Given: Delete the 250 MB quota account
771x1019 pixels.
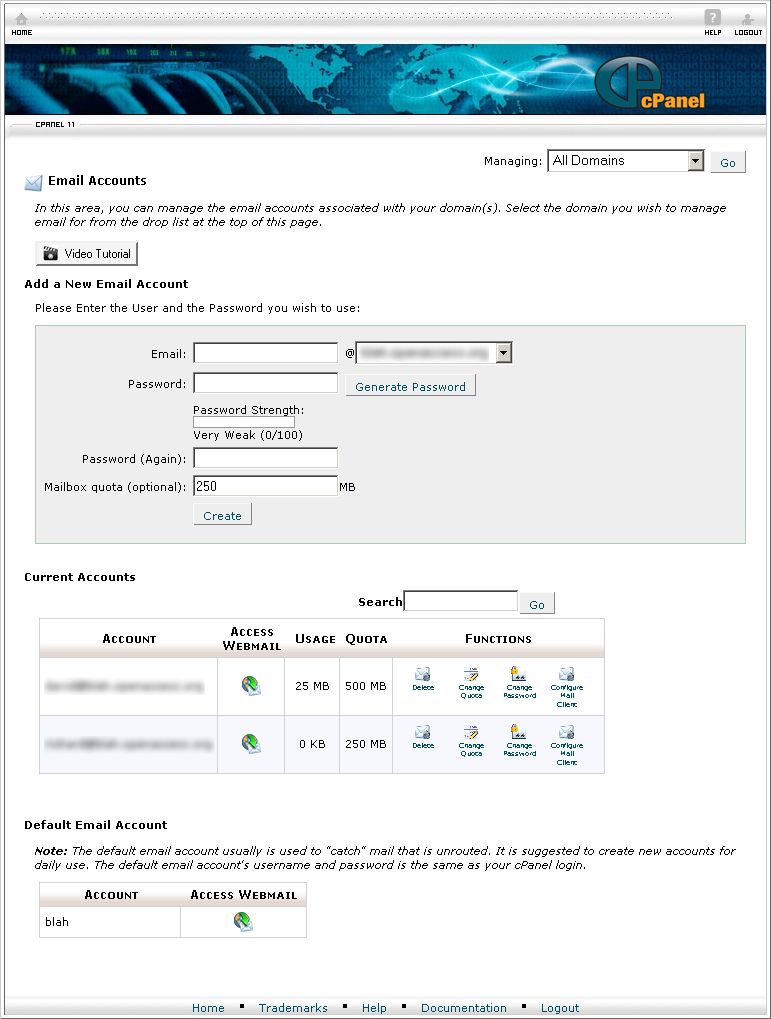Looking at the screenshot, I should pos(423,737).
